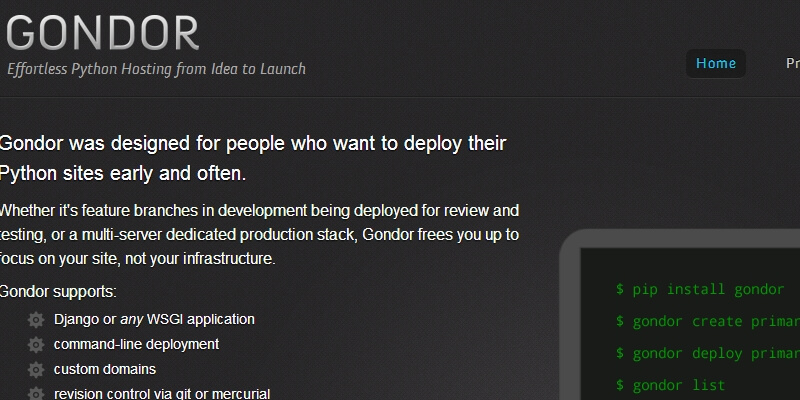
Task: Click the gear bullet beside revision control
Action: pyautogui.click(x=36, y=393)
